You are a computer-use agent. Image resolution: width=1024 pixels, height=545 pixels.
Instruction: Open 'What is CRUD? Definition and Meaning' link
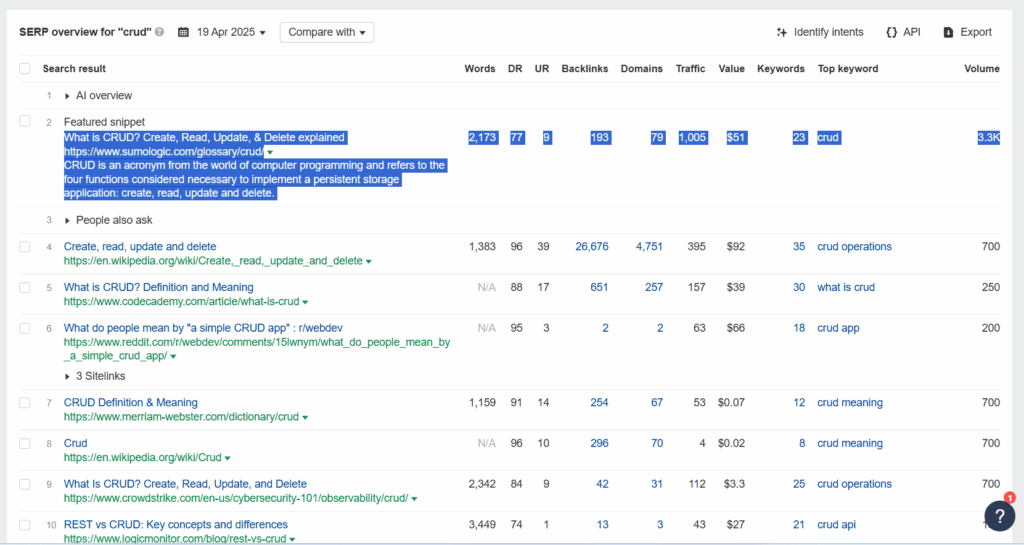[159, 287]
